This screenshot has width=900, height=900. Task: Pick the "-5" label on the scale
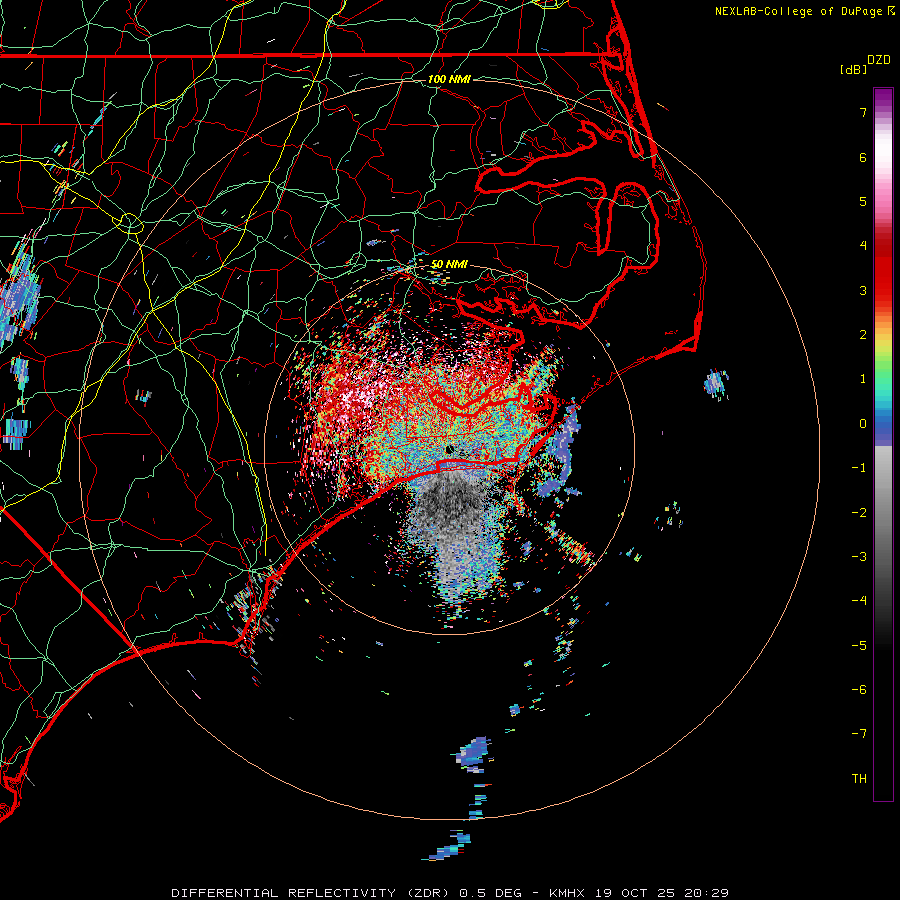click(859, 645)
